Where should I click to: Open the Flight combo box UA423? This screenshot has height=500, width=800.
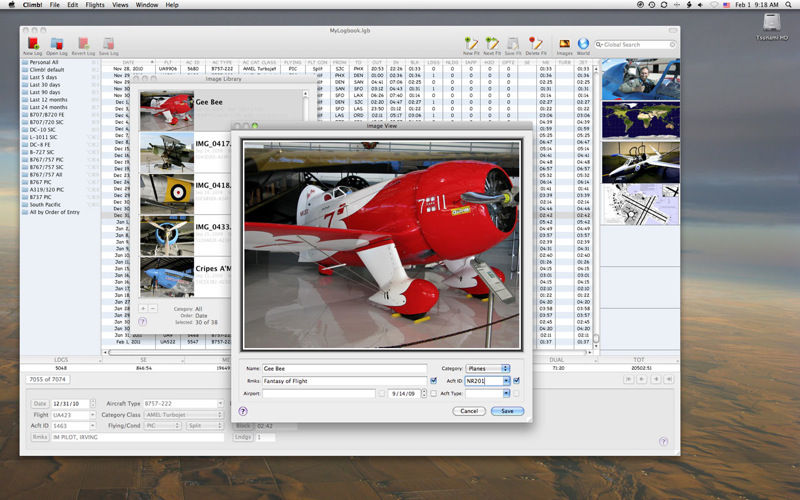[73, 415]
